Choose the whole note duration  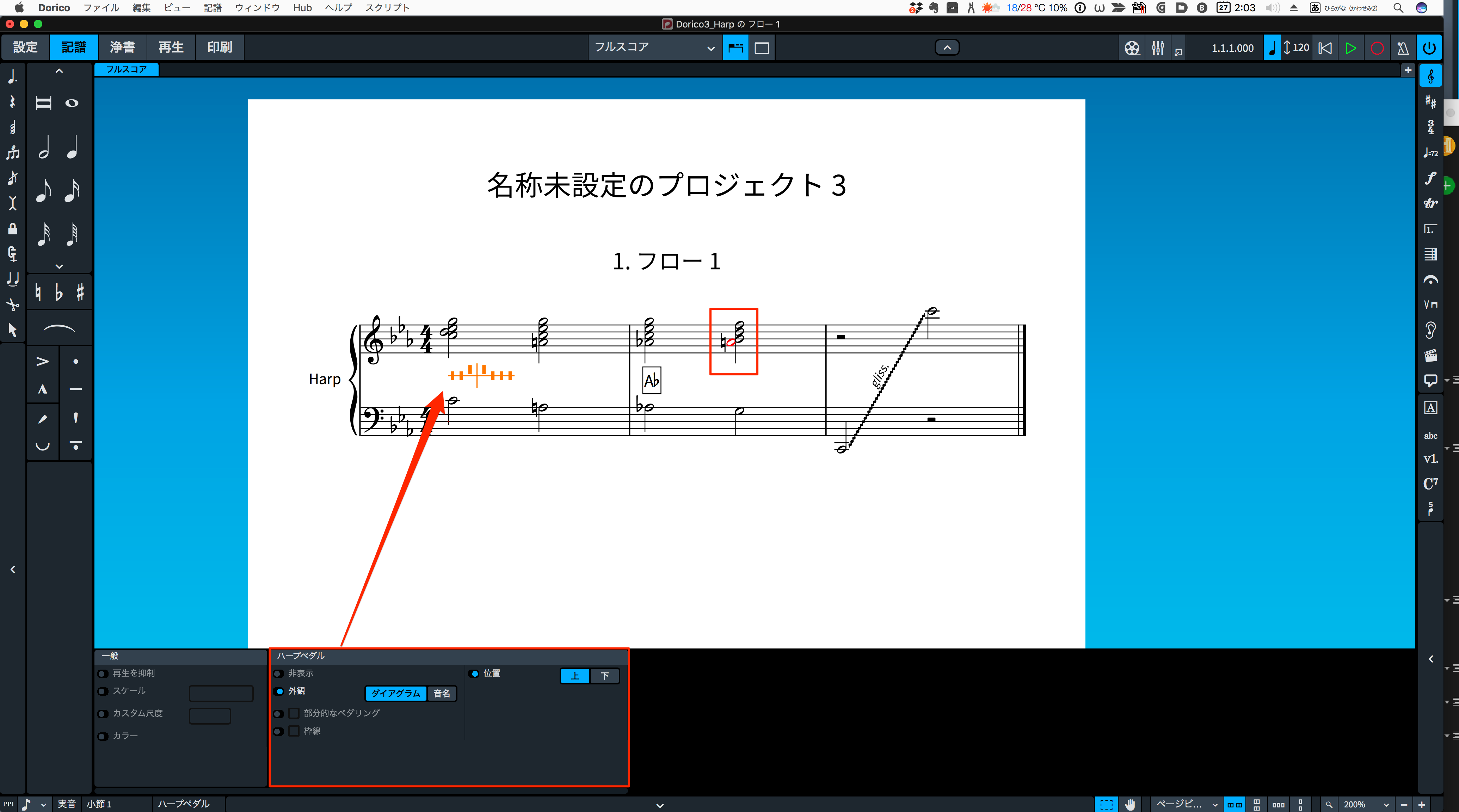(x=72, y=103)
